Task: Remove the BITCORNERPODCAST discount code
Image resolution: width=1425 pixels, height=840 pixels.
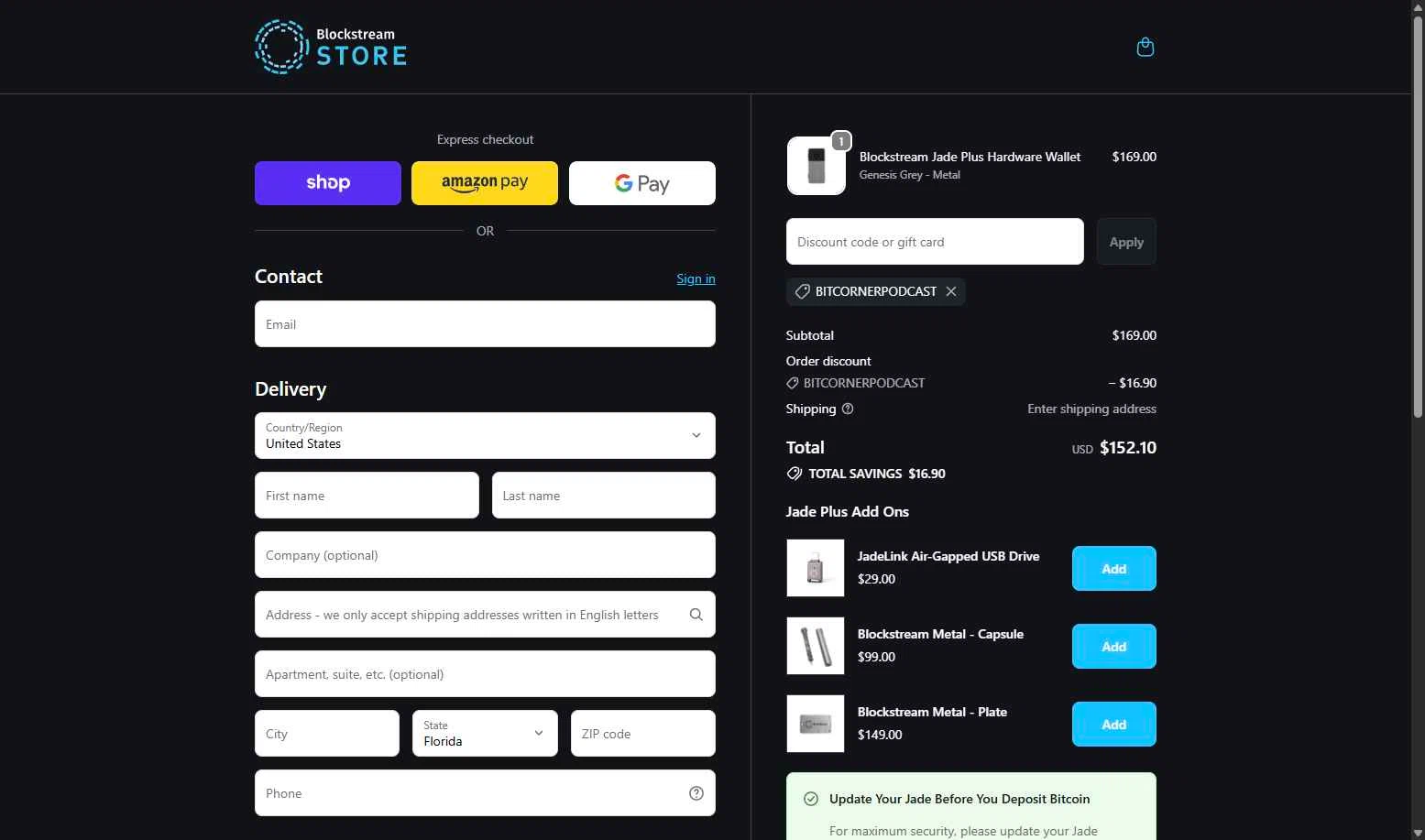Action: [x=951, y=291]
